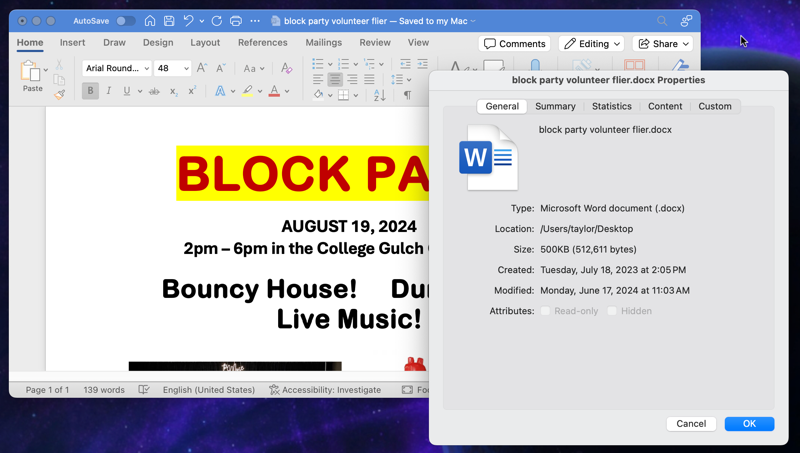Image resolution: width=800 pixels, height=453 pixels.
Task: Clear all formatting with the eraser A icon
Action: tap(286, 68)
